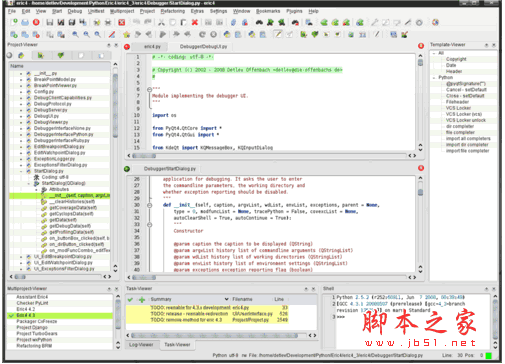The width and height of the screenshot is (505, 364).
Task: Open the File menu
Action: coord(12,11)
